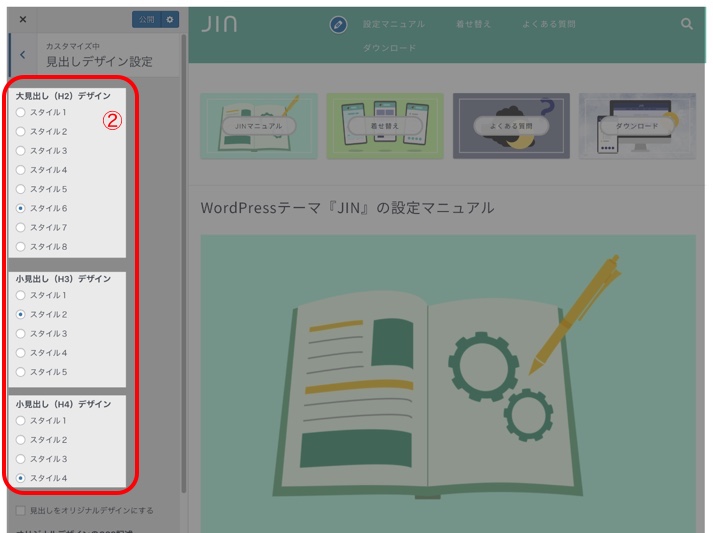Select H2 スタイル1 radio button

pyautogui.click(x=20, y=112)
